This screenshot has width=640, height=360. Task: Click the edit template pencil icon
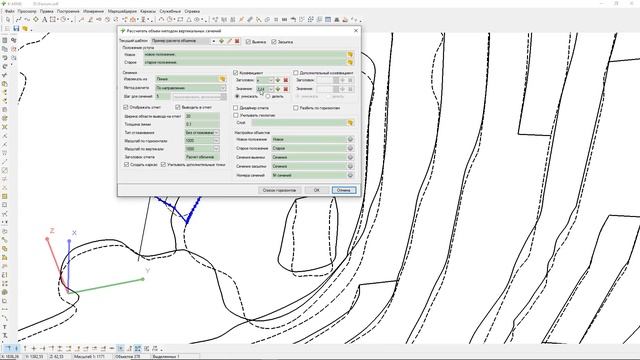tap(229, 41)
